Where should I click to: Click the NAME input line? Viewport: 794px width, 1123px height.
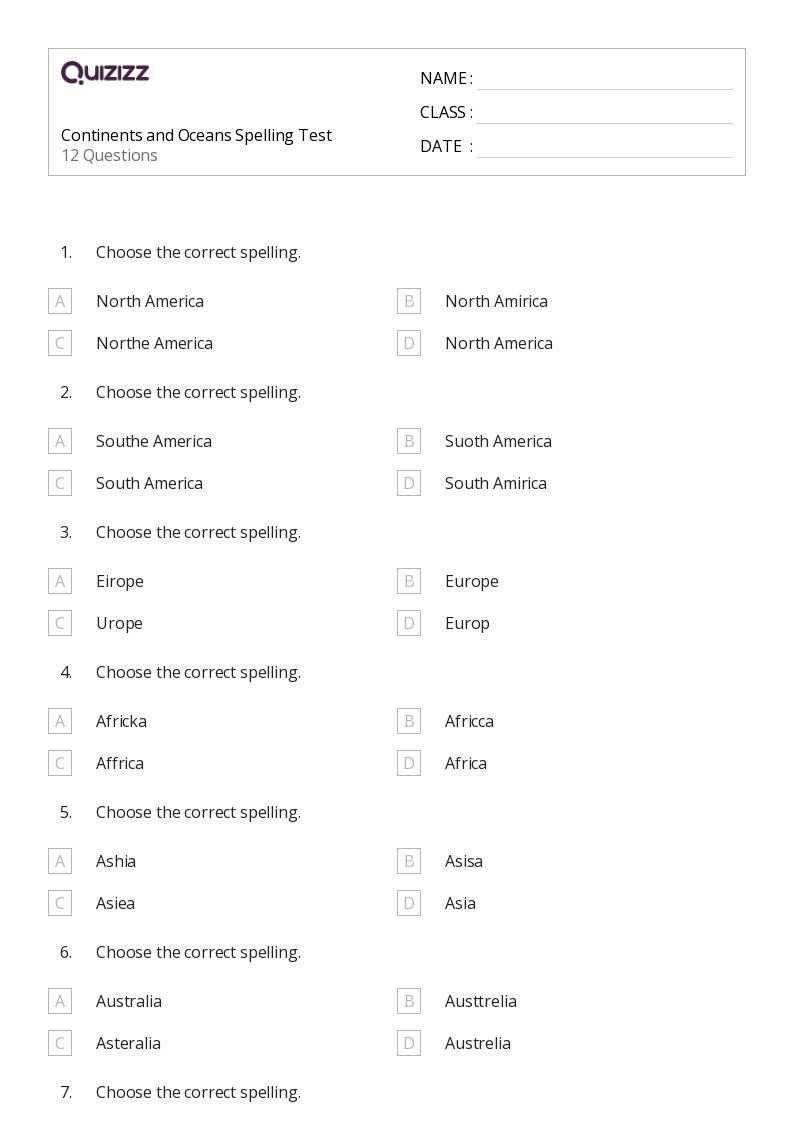[x=605, y=79]
